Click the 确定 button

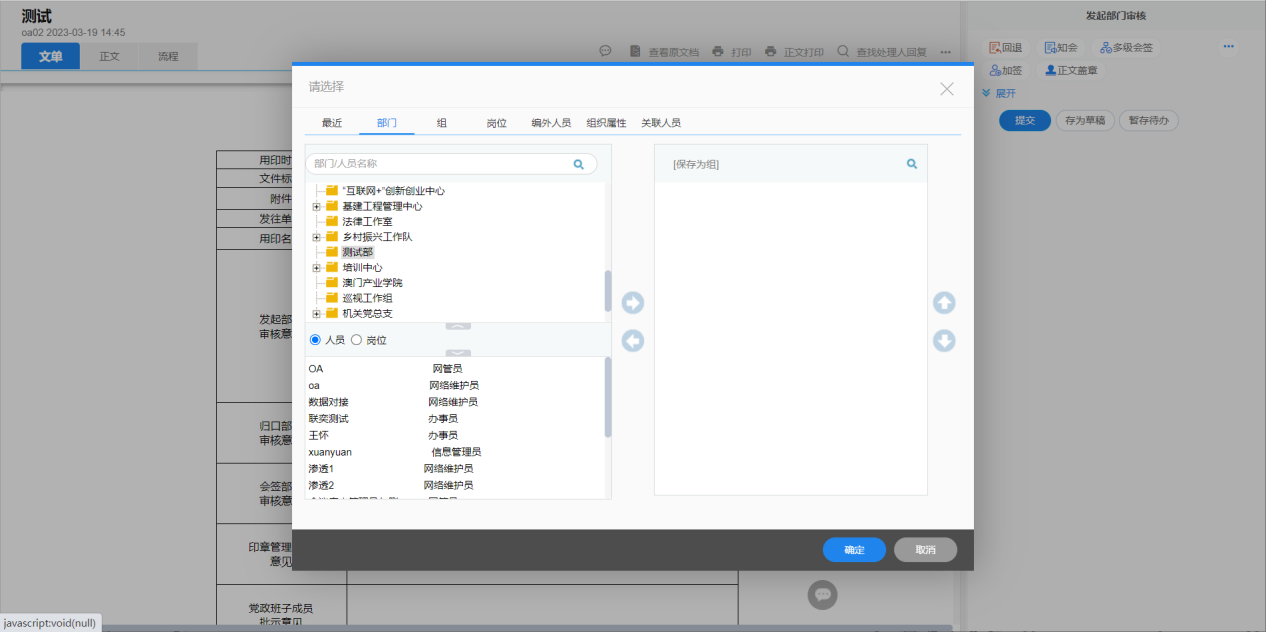point(854,550)
